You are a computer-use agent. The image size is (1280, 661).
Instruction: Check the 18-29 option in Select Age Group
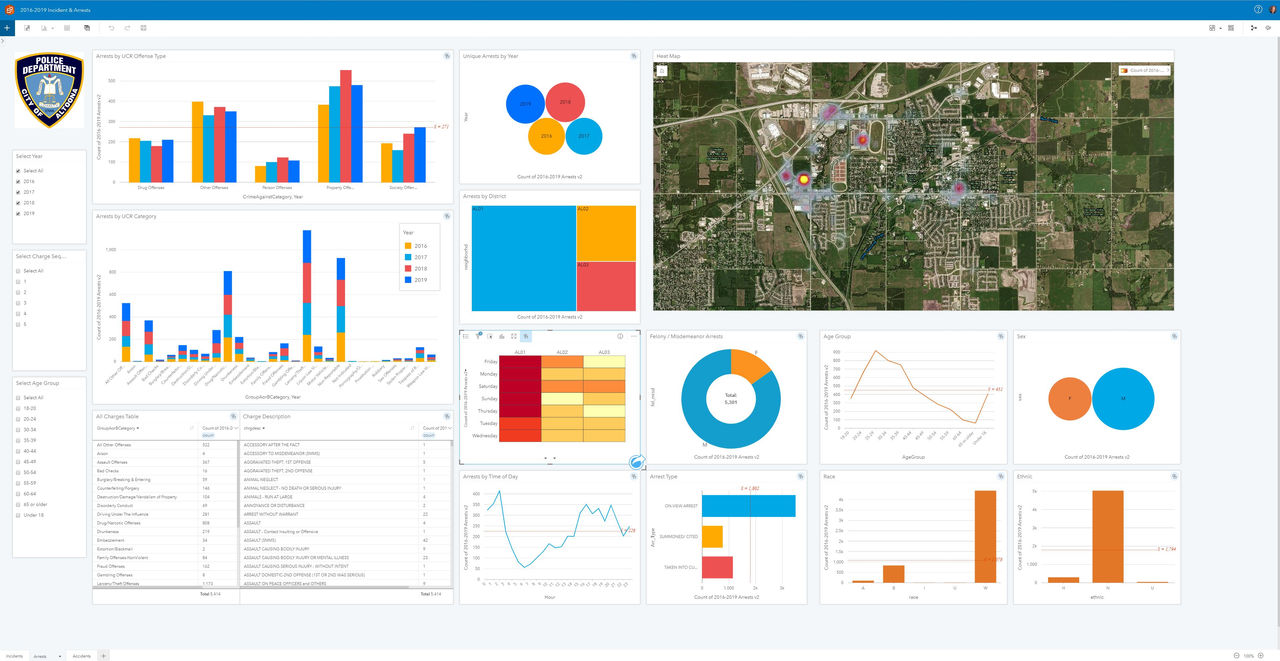pos(17,408)
